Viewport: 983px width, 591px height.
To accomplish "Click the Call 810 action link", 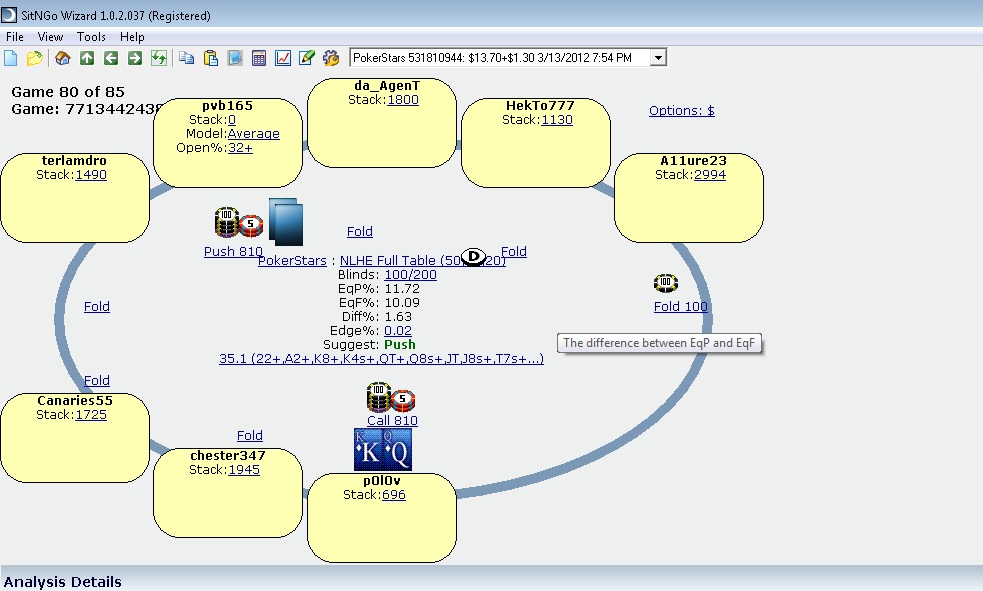I will 392,421.
